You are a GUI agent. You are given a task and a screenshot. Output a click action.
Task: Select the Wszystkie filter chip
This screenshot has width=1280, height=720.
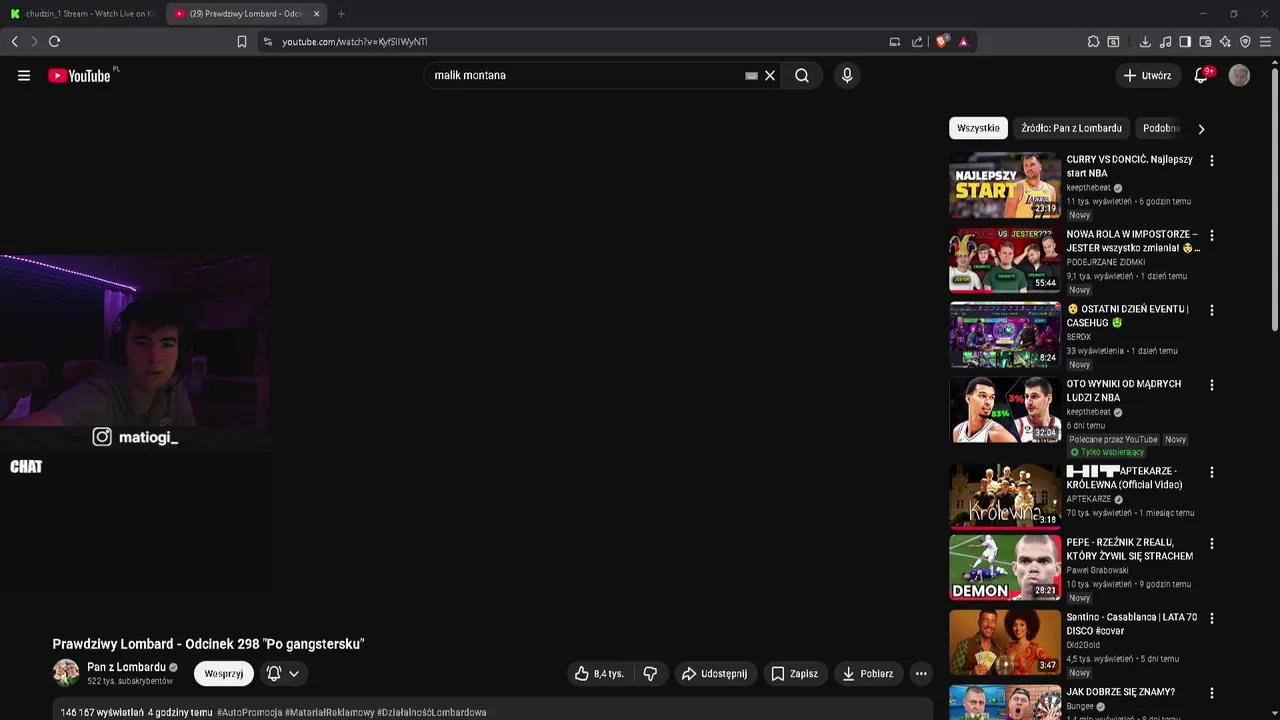click(978, 128)
